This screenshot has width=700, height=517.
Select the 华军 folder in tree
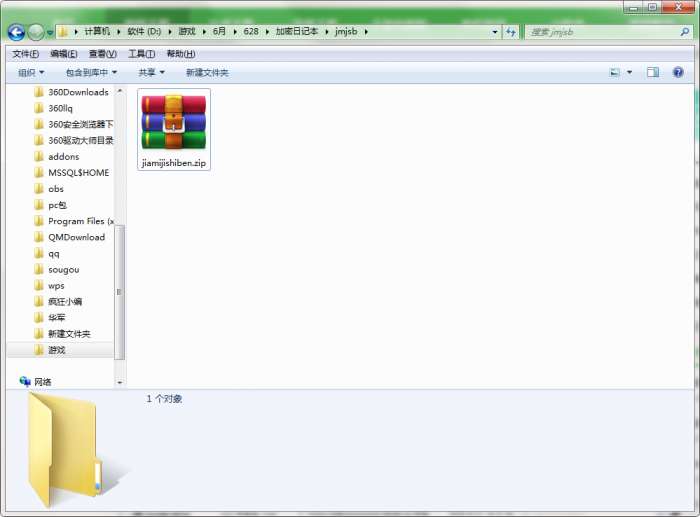coord(50,318)
